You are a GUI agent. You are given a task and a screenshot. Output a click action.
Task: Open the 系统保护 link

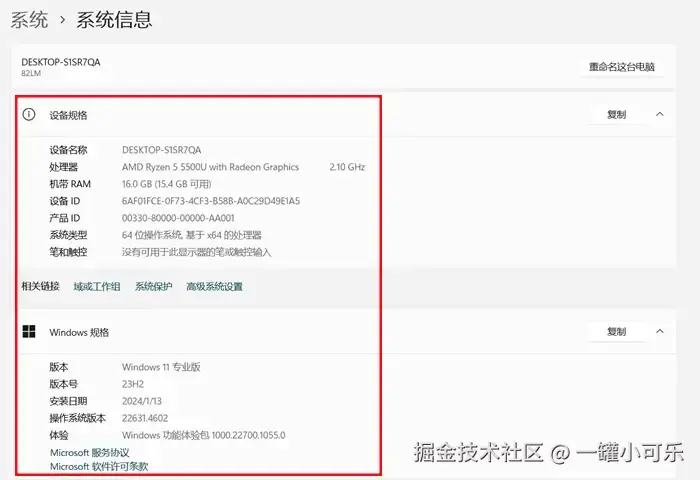(x=154, y=287)
